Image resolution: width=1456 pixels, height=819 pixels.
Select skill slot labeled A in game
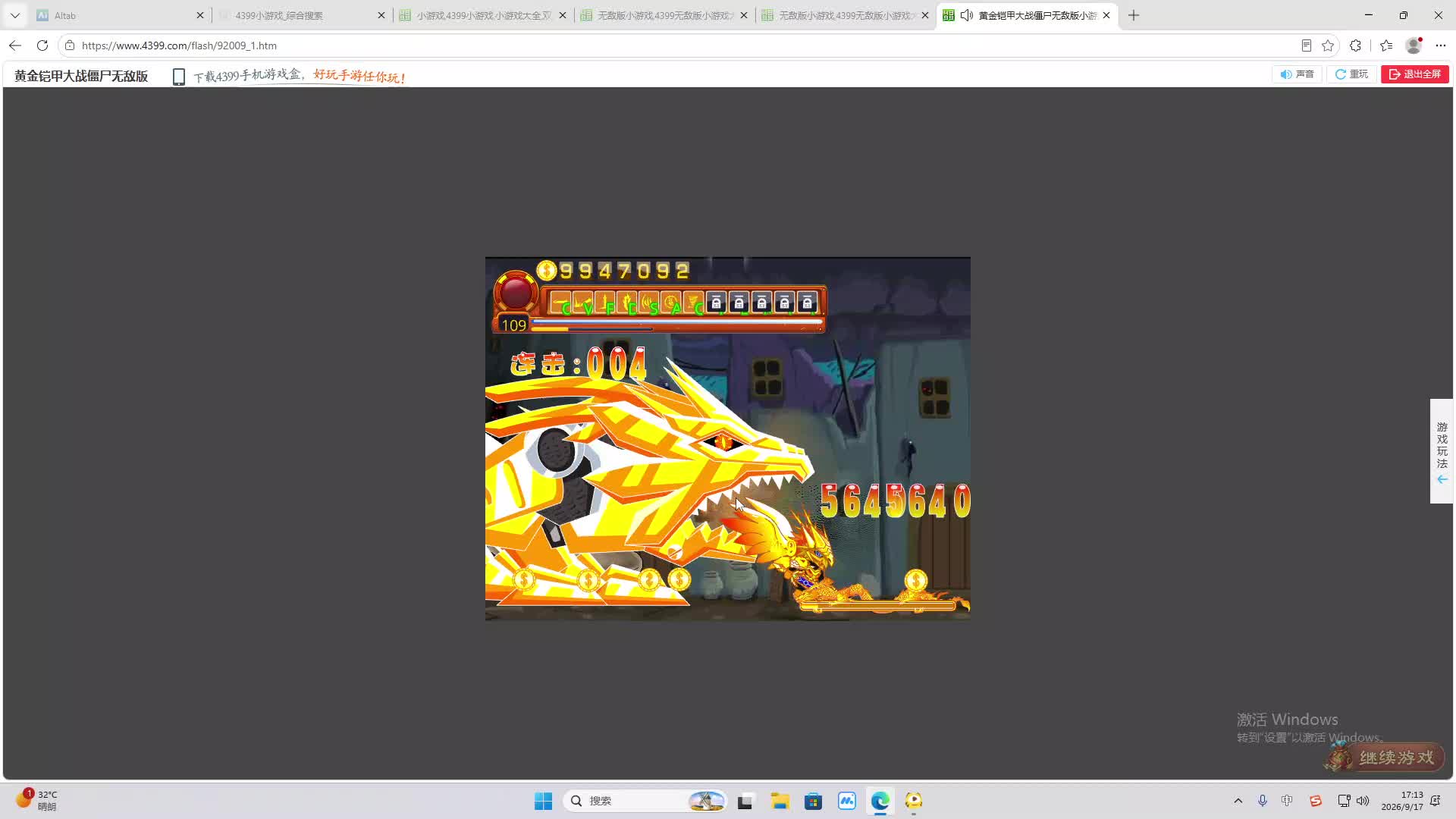point(671,303)
